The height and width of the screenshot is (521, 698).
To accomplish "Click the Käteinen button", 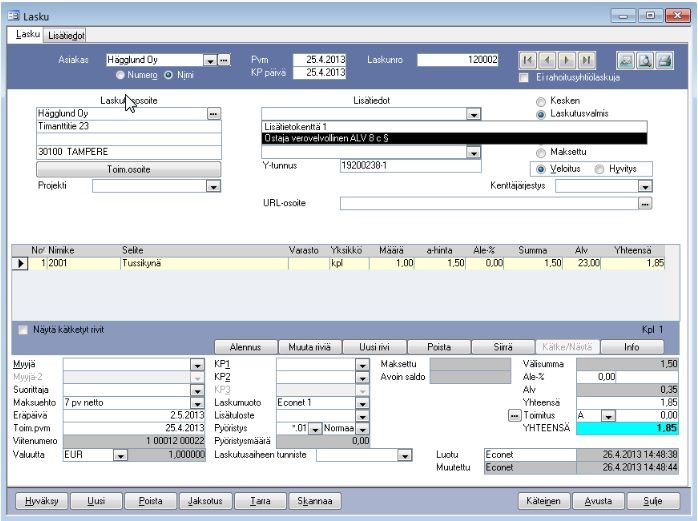I will (x=544, y=501).
